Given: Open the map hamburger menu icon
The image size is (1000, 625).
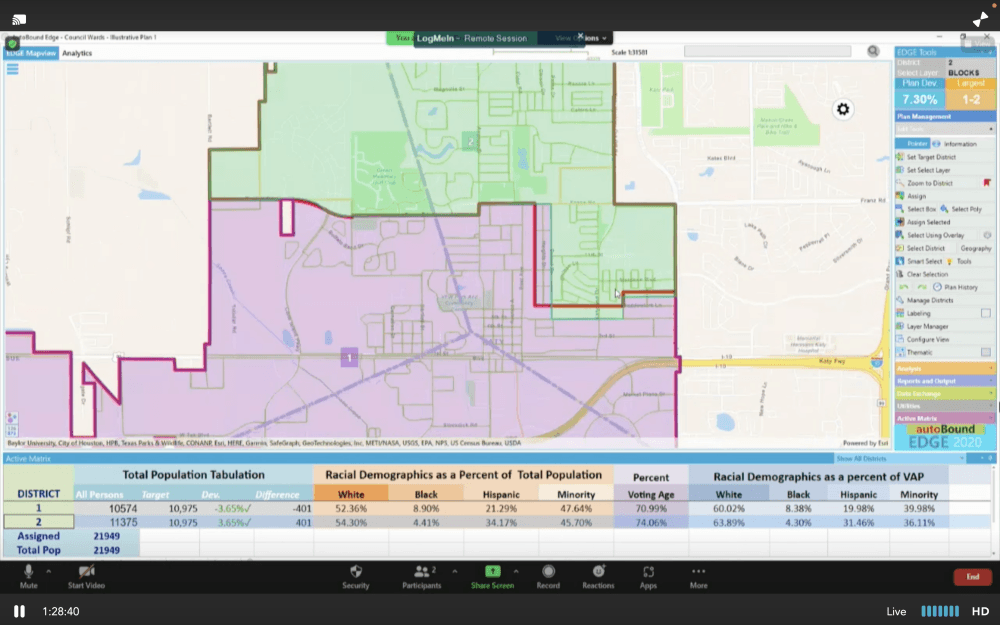Looking at the screenshot, I should (12, 69).
